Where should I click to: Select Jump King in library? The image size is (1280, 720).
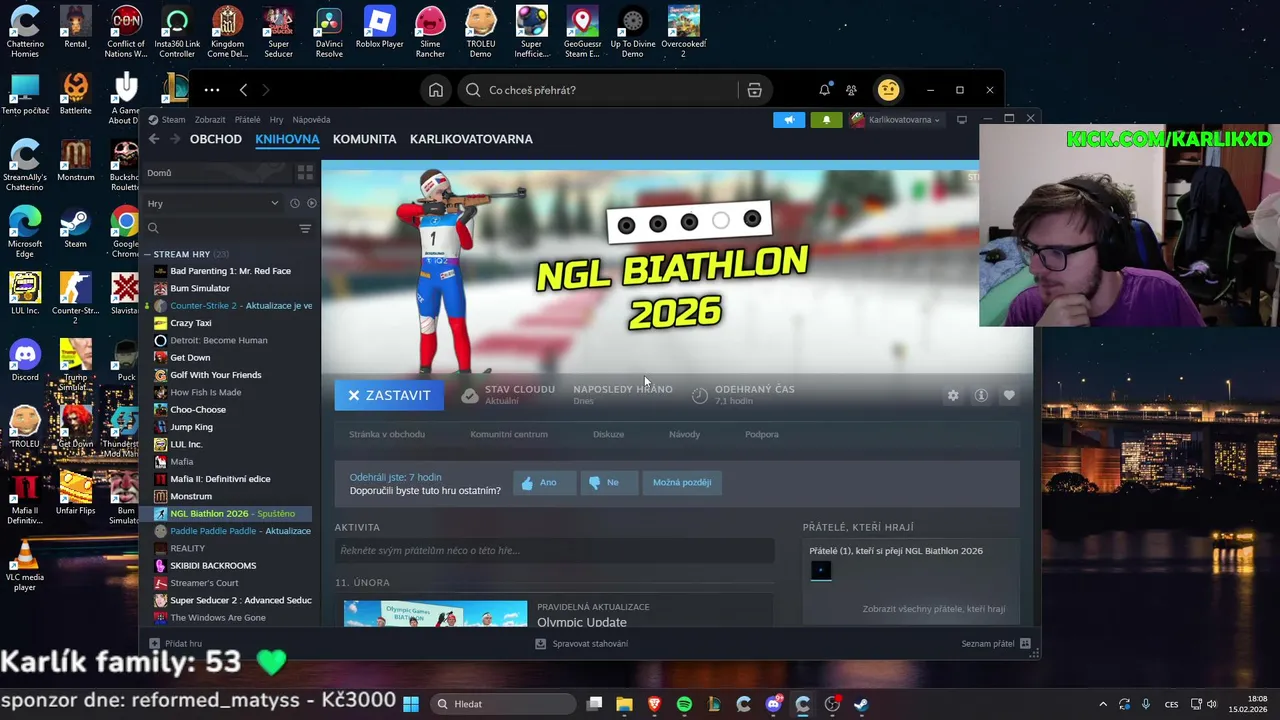[x=191, y=427]
